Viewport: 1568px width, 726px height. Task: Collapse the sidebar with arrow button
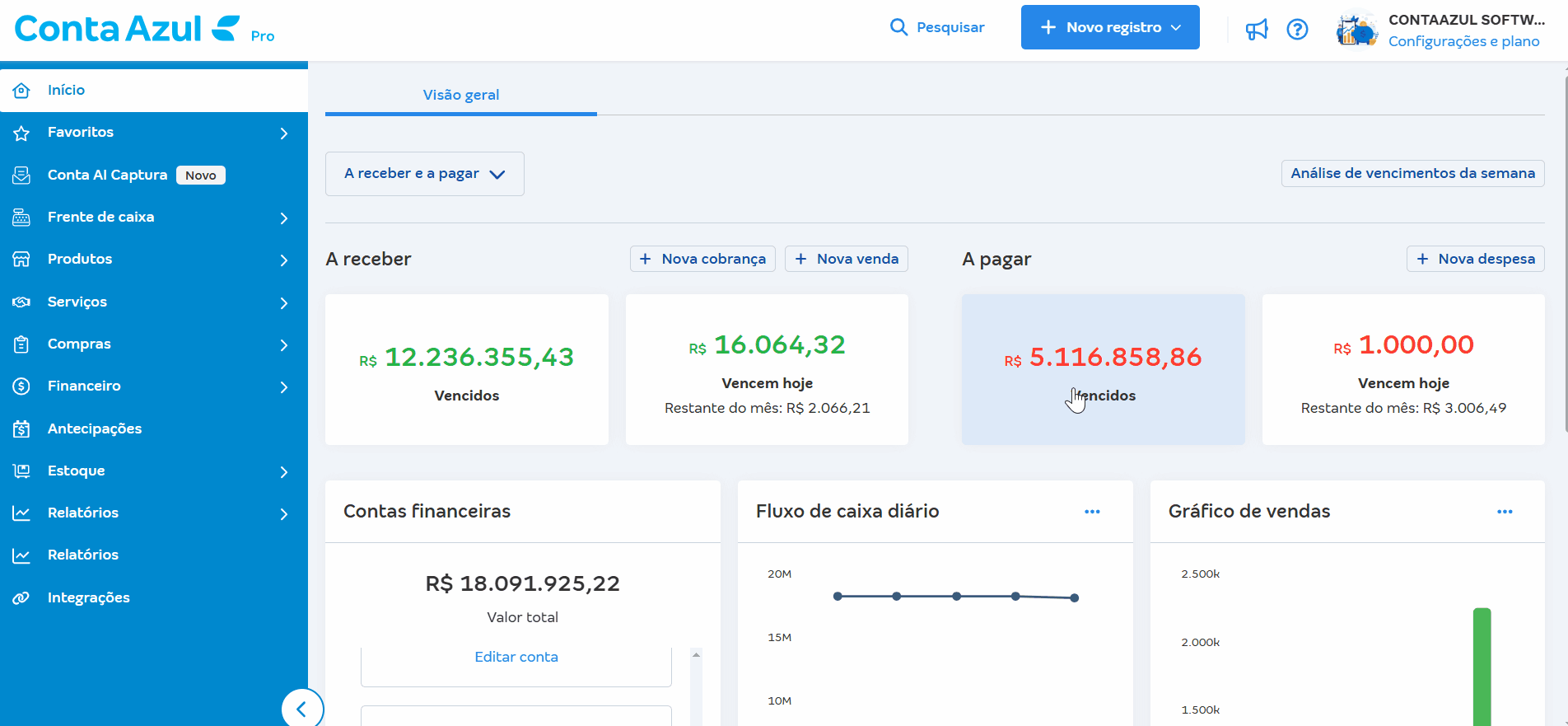click(x=302, y=709)
